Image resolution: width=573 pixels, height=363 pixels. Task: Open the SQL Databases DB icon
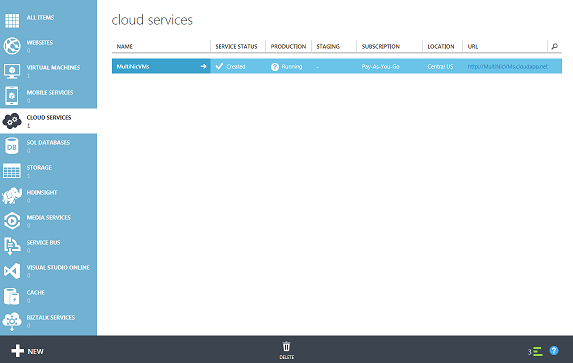pyautogui.click(x=12, y=146)
